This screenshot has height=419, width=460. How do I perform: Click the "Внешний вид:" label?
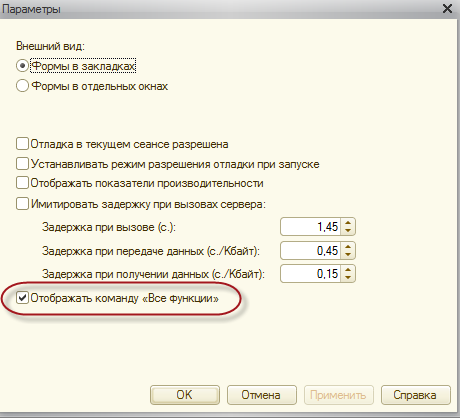click(x=50, y=46)
